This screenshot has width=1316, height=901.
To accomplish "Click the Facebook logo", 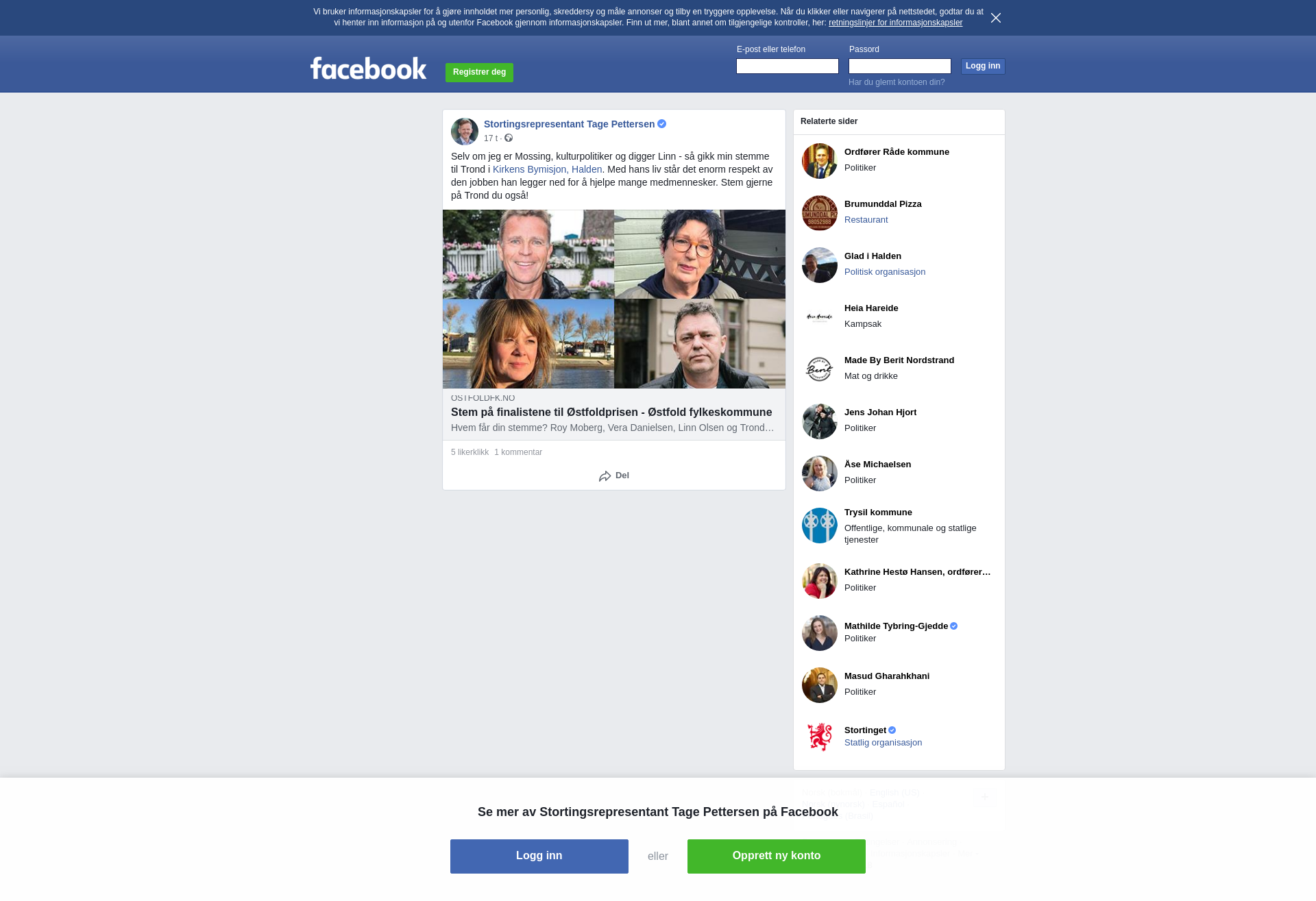I will (x=368, y=69).
